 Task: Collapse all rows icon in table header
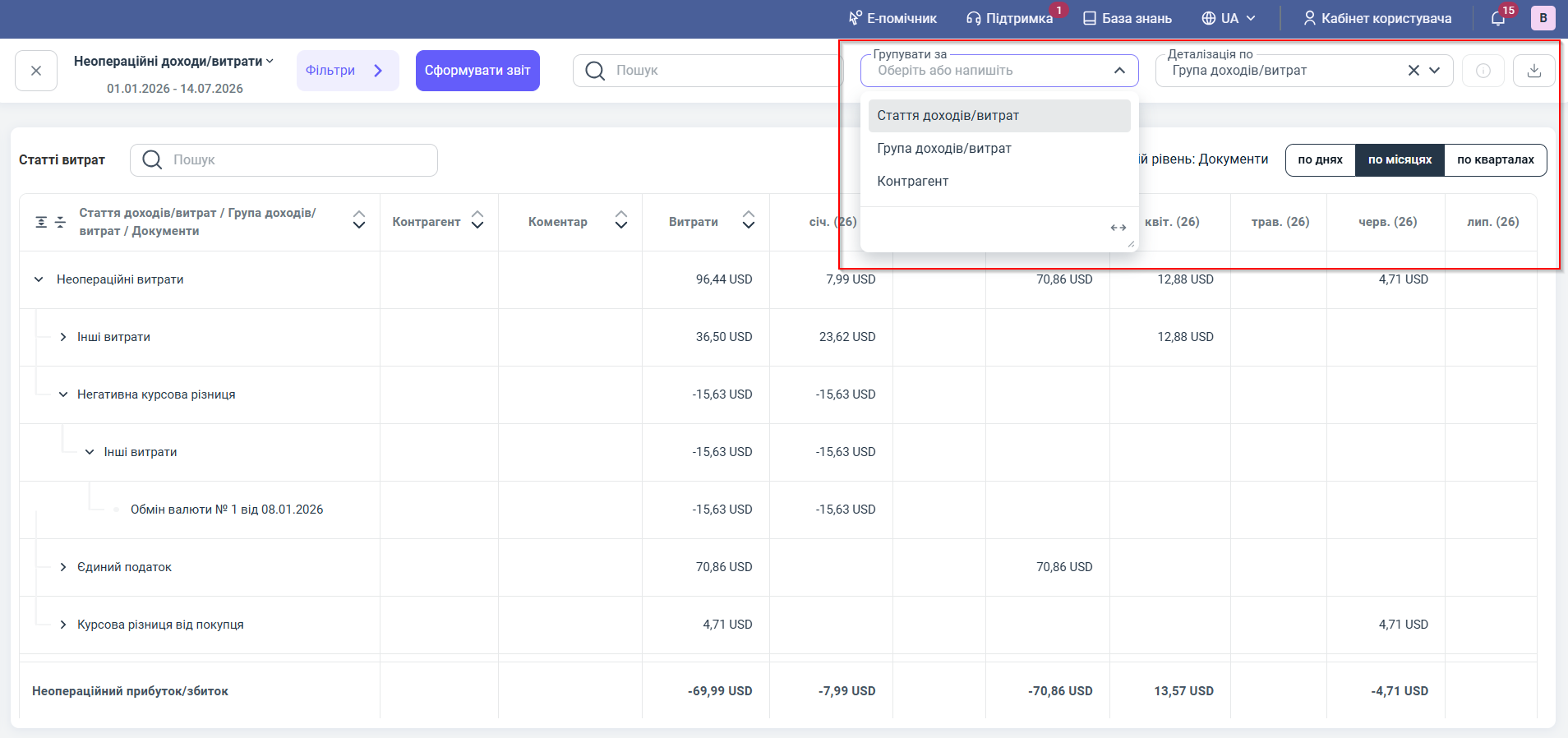point(60,222)
